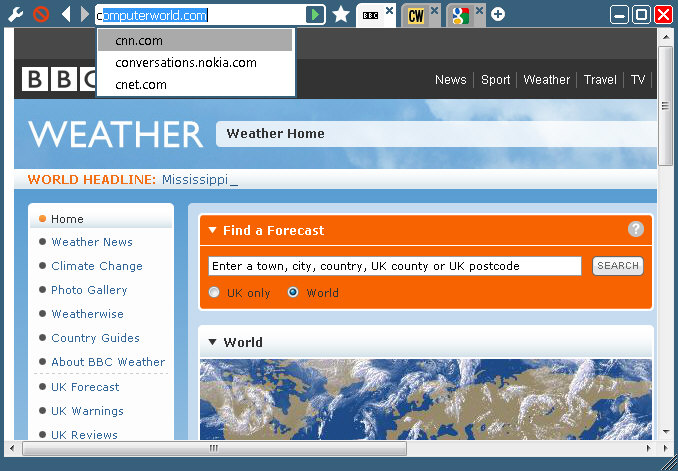This screenshot has height=471, width=678.
Task: Open Photo Gallery in sidebar
Action: tap(89, 290)
